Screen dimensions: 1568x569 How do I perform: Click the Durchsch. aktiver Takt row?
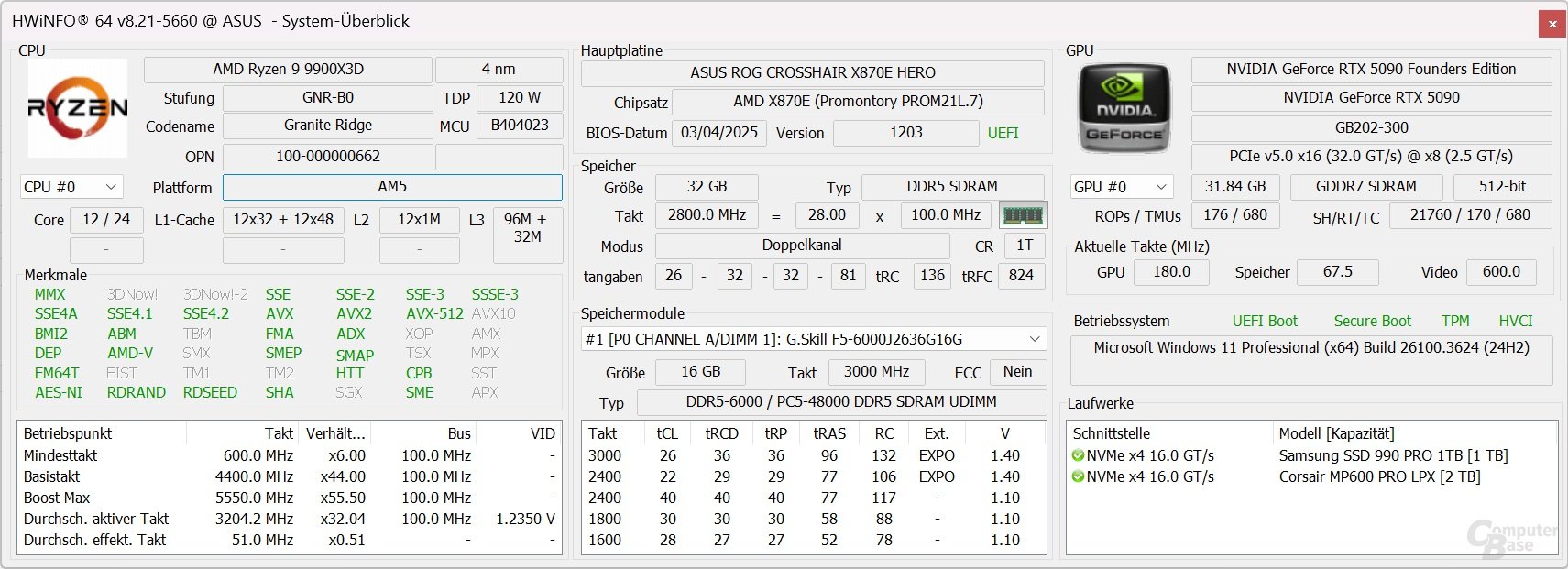coord(290,519)
